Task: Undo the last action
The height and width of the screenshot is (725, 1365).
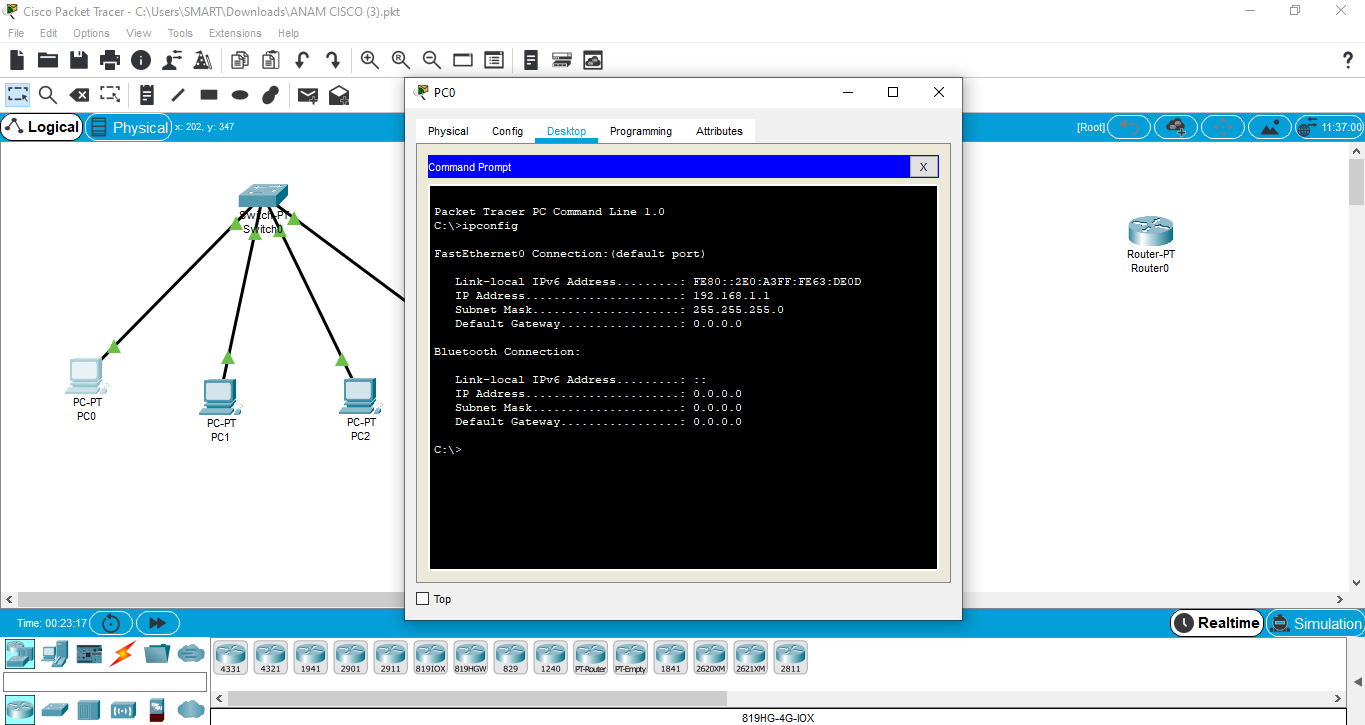Action: click(x=301, y=60)
